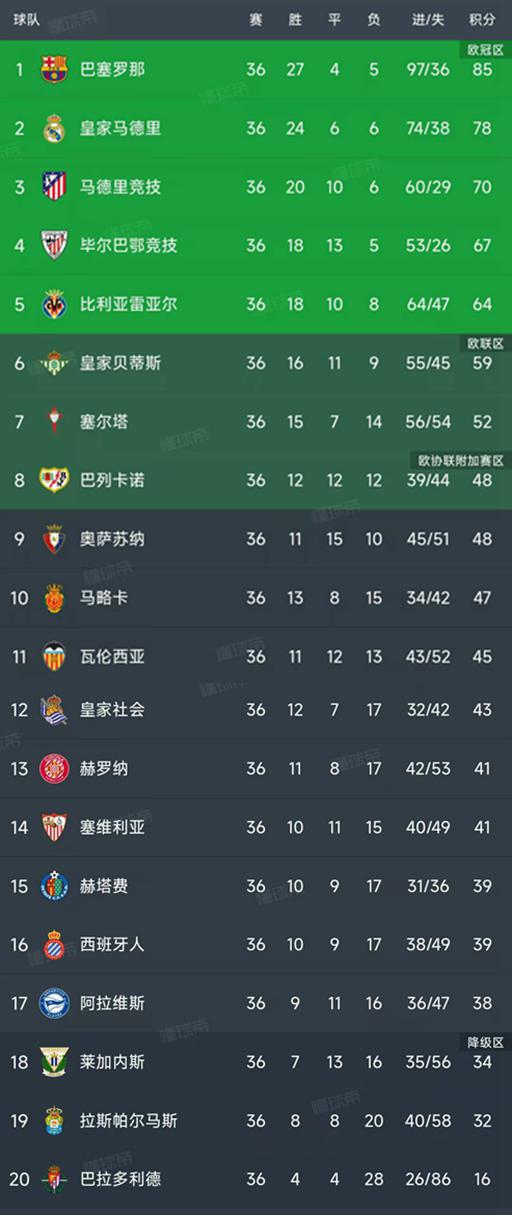Open the Real Madrid crest icon
This screenshot has width=512, height=1215.
click(54, 128)
